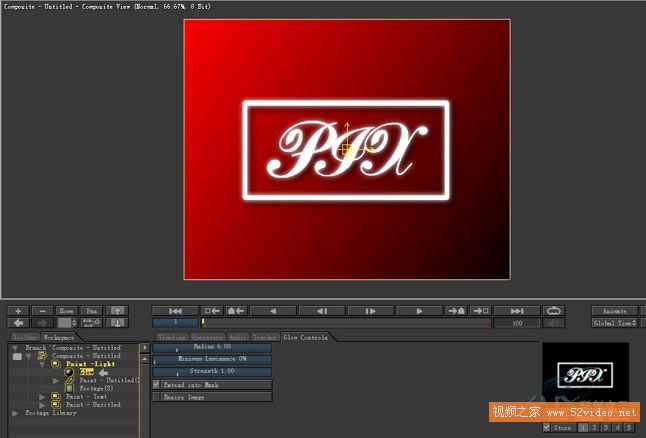Expand the Paint - Untitled(2) operator
Viewport: 646px width, 438px height.
click(56, 381)
